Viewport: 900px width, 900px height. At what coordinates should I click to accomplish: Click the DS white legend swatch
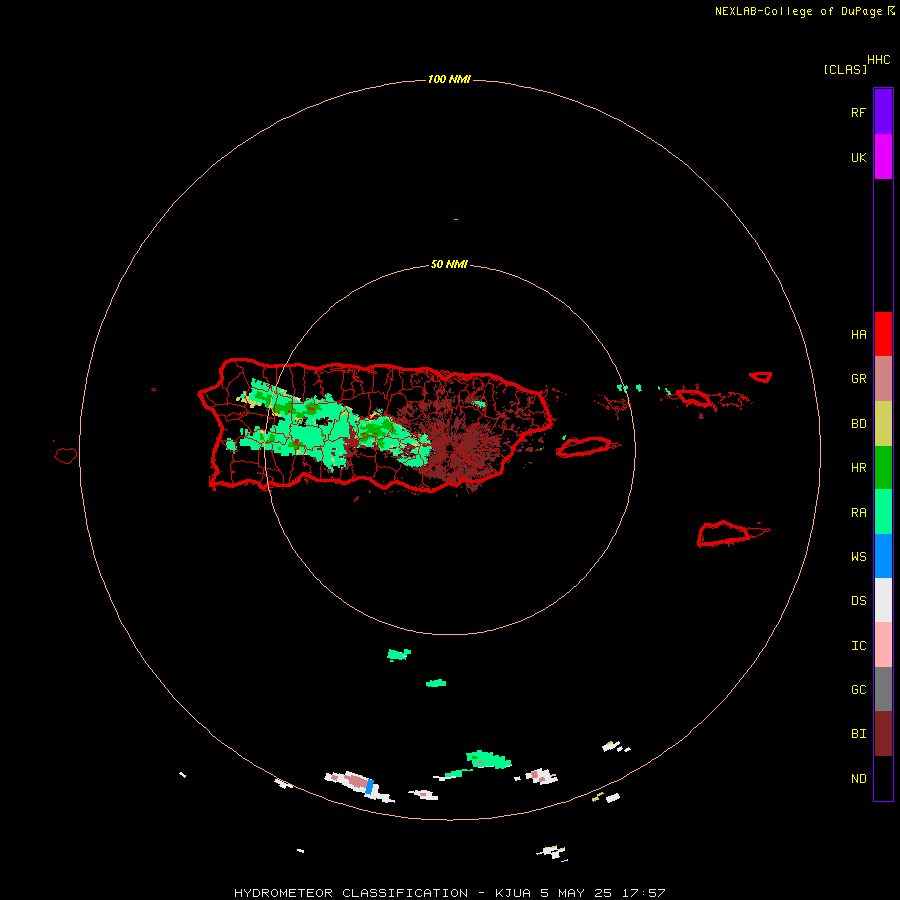click(883, 600)
